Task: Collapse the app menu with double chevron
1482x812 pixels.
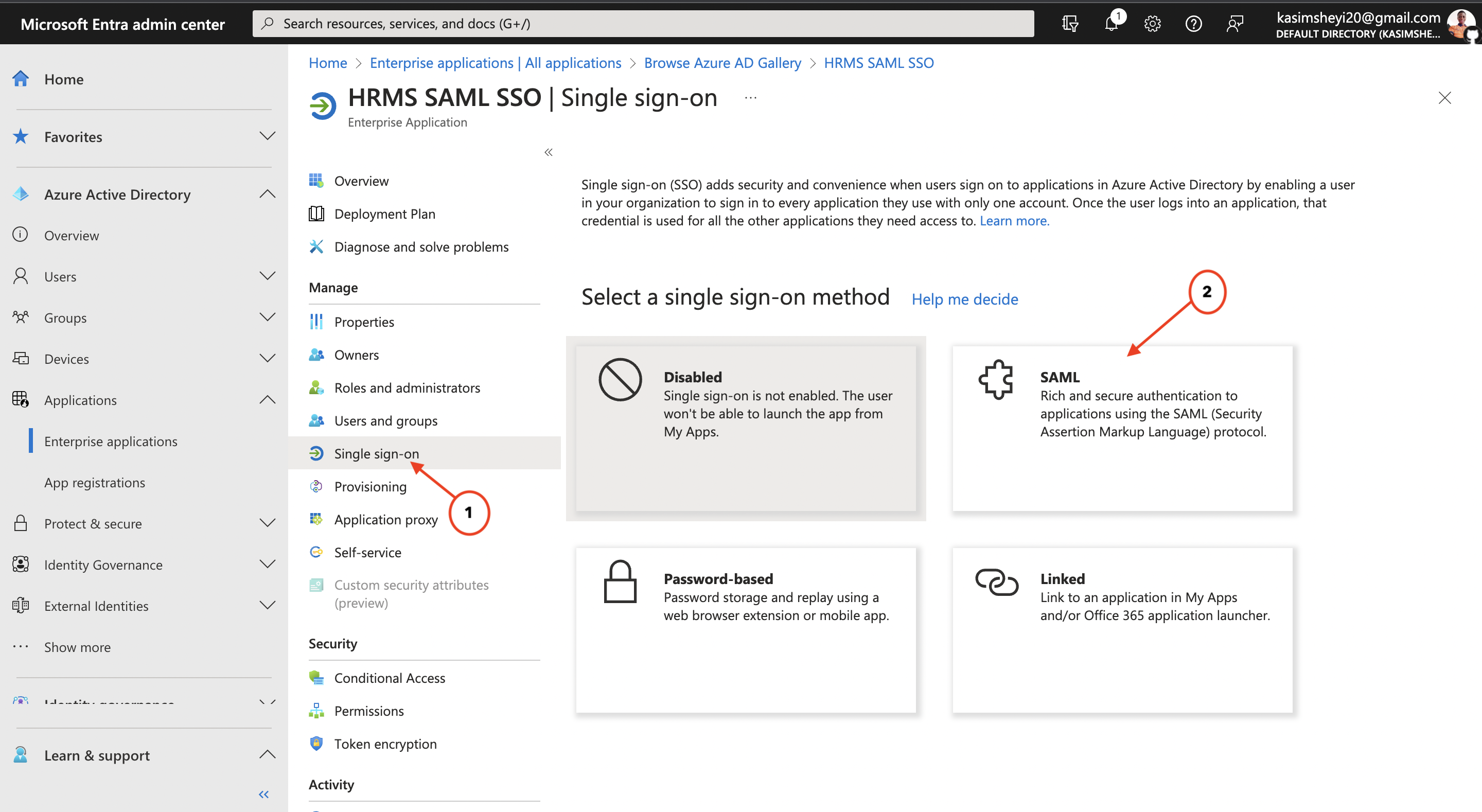Action: (548, 152)
